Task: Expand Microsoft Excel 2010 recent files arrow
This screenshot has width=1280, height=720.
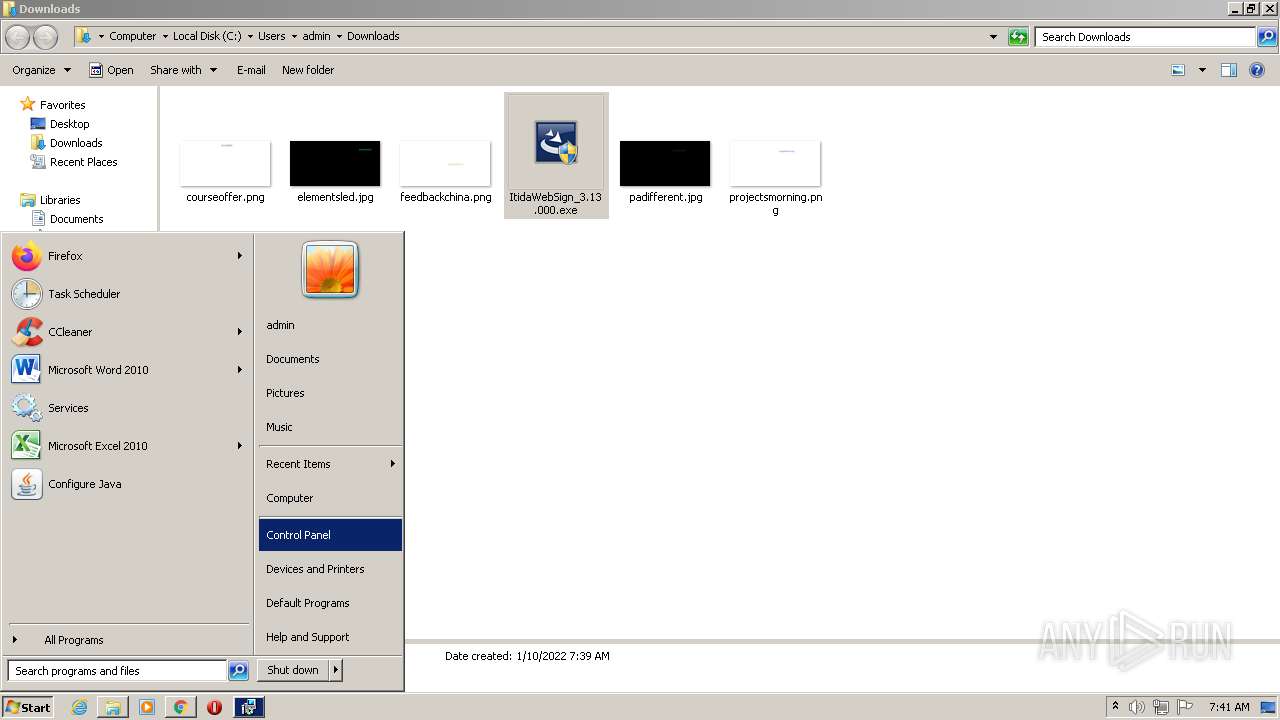Action: pos(240,446)
